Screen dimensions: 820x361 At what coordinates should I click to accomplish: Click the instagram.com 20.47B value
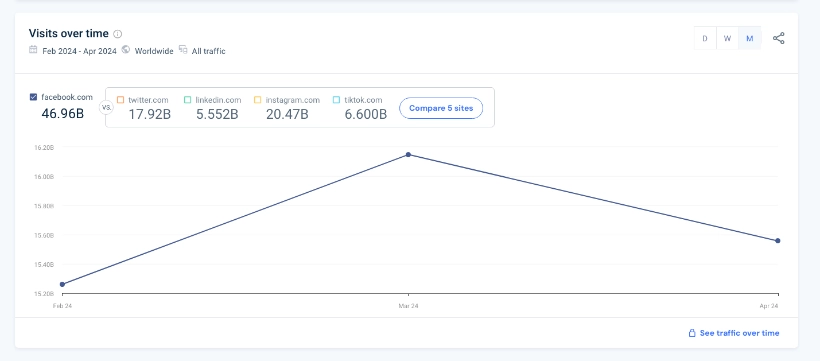click(x=287, y=115)
